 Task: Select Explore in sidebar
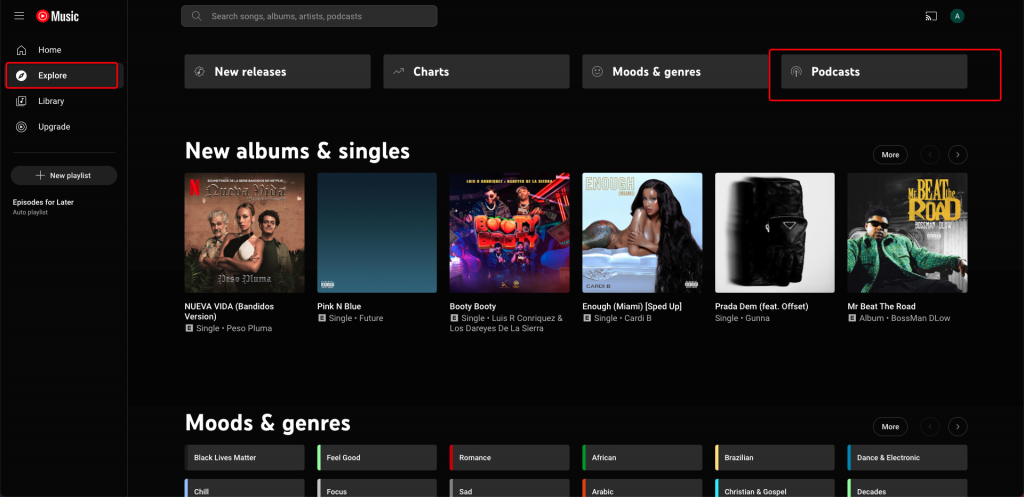click(64, 76)
